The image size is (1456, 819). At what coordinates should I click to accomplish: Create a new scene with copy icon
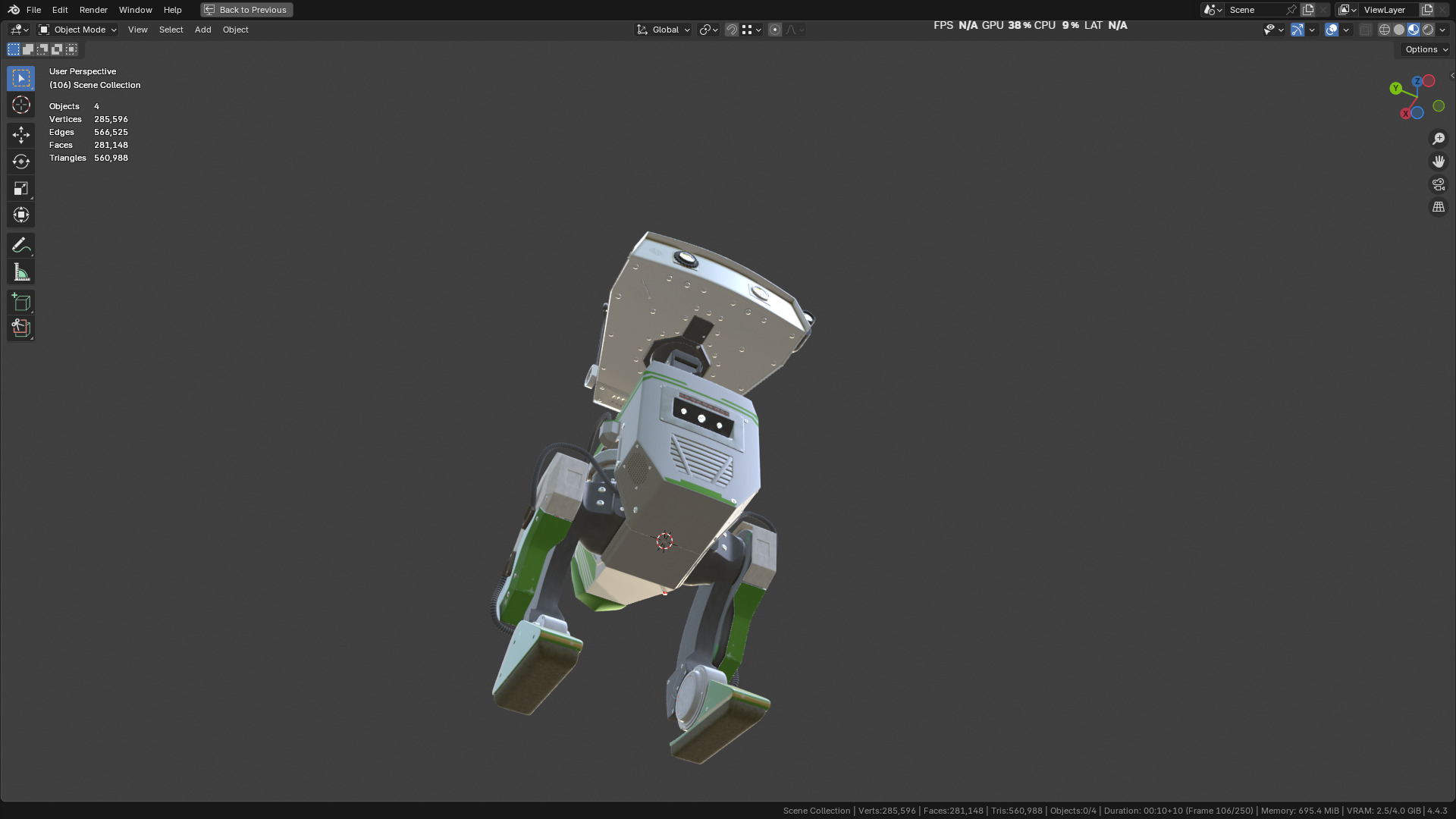[x=1308, y=10]
